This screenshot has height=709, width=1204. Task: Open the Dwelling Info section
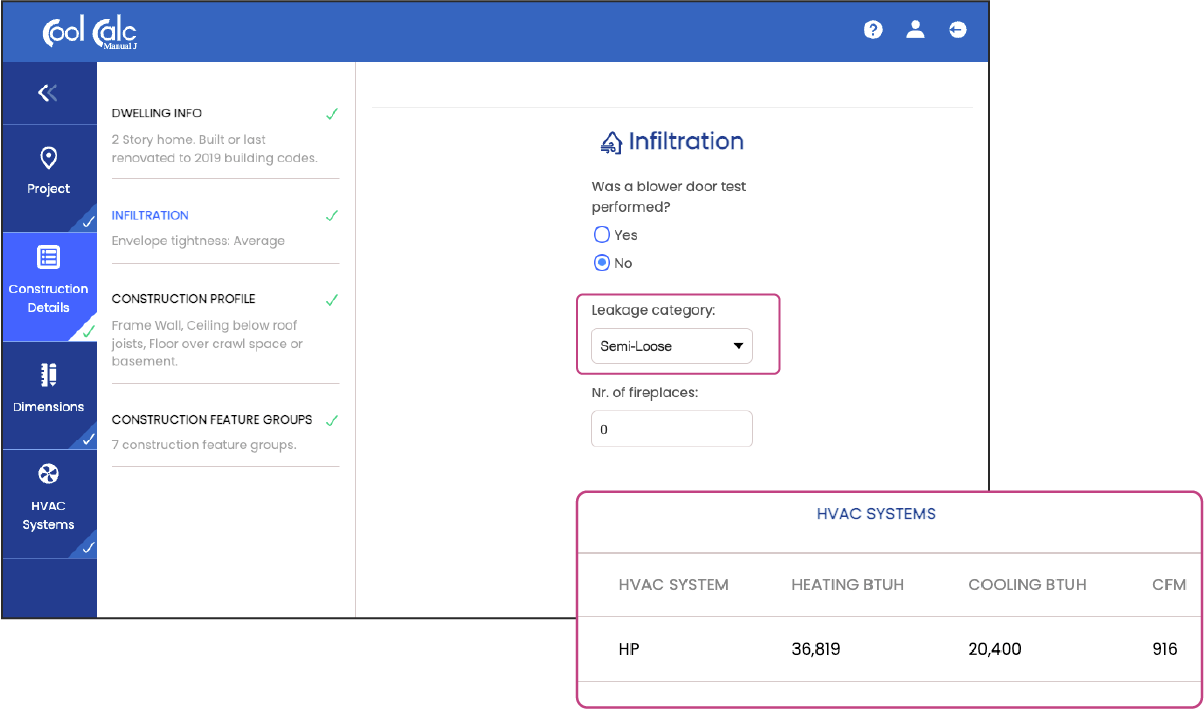(157, 113)
